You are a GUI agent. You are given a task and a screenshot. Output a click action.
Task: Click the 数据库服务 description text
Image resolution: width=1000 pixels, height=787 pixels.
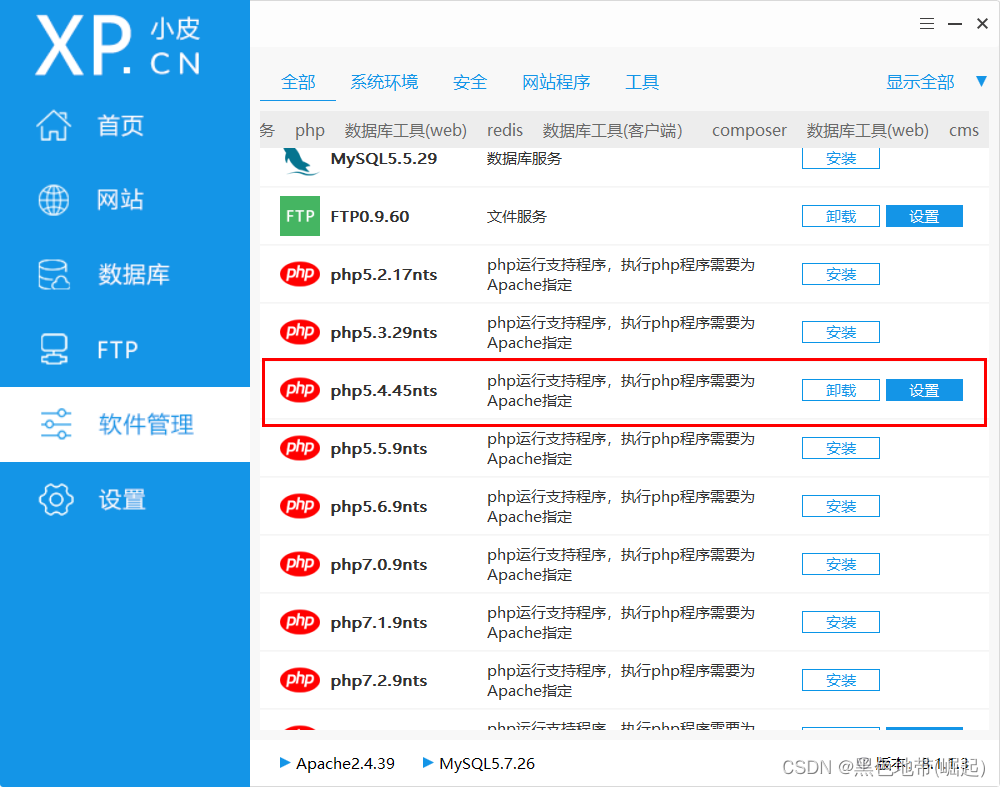(x=524, y=159)
